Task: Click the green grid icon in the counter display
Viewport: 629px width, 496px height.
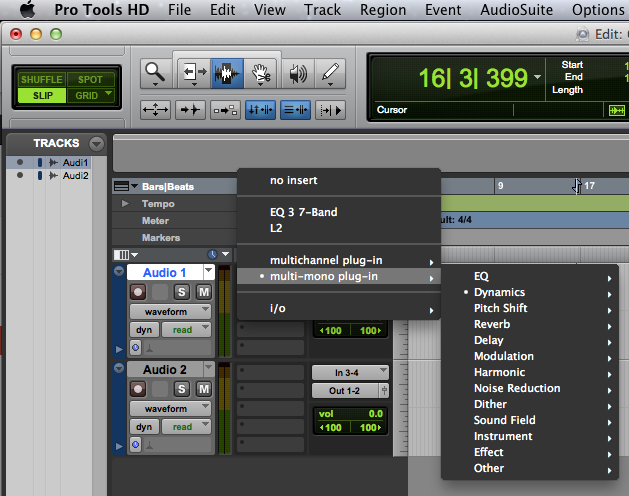Action: pos(617,110)
